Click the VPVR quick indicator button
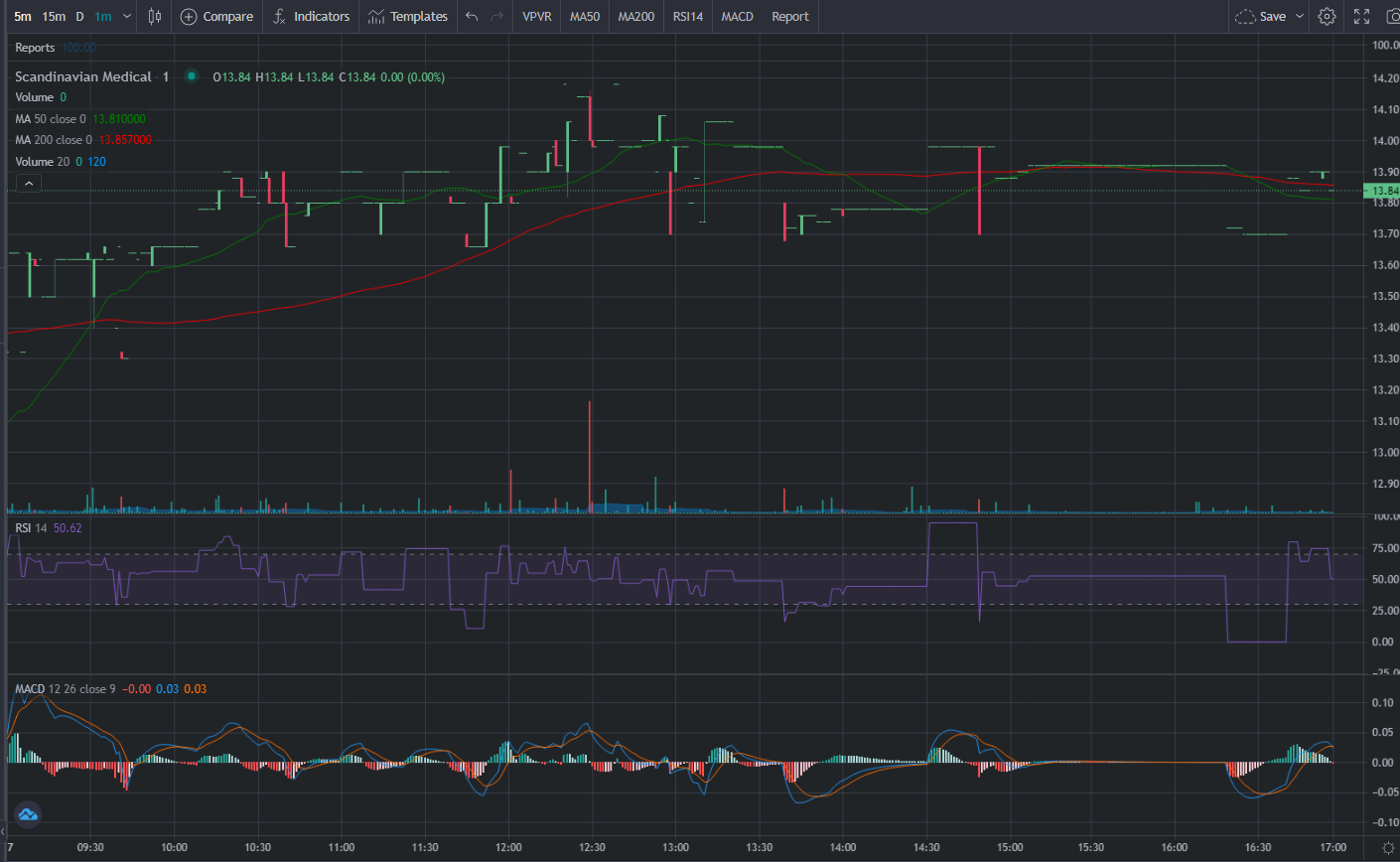This screenshot has height=862, width=1400. tap(537, 16)
